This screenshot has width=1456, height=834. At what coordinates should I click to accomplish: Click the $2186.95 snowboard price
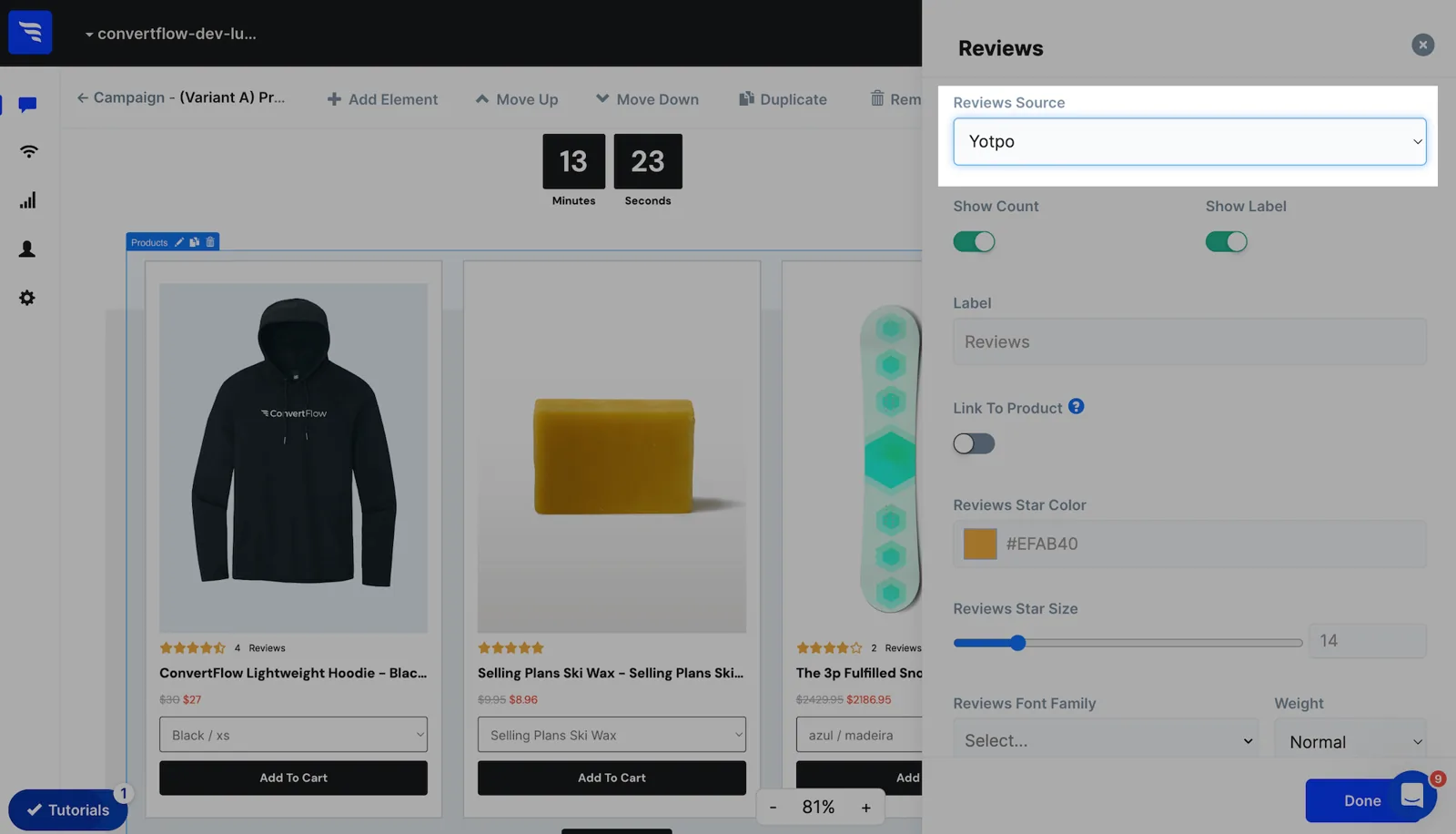(869, 699)
